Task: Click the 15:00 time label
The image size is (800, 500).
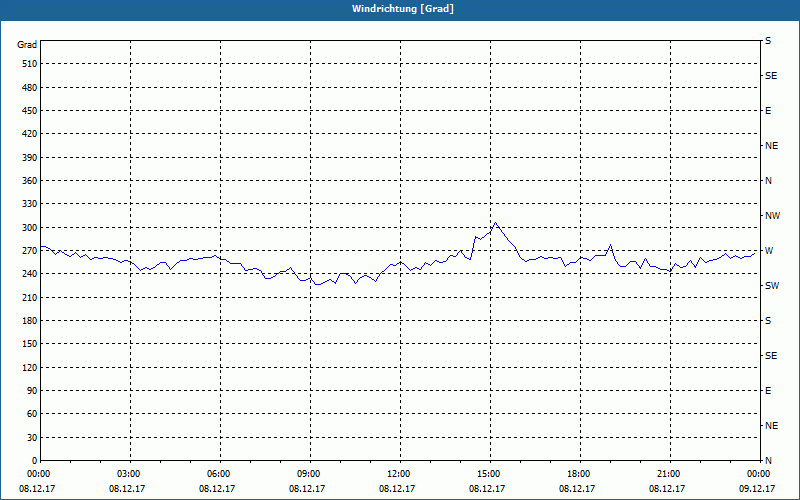Action: [490, 474]
